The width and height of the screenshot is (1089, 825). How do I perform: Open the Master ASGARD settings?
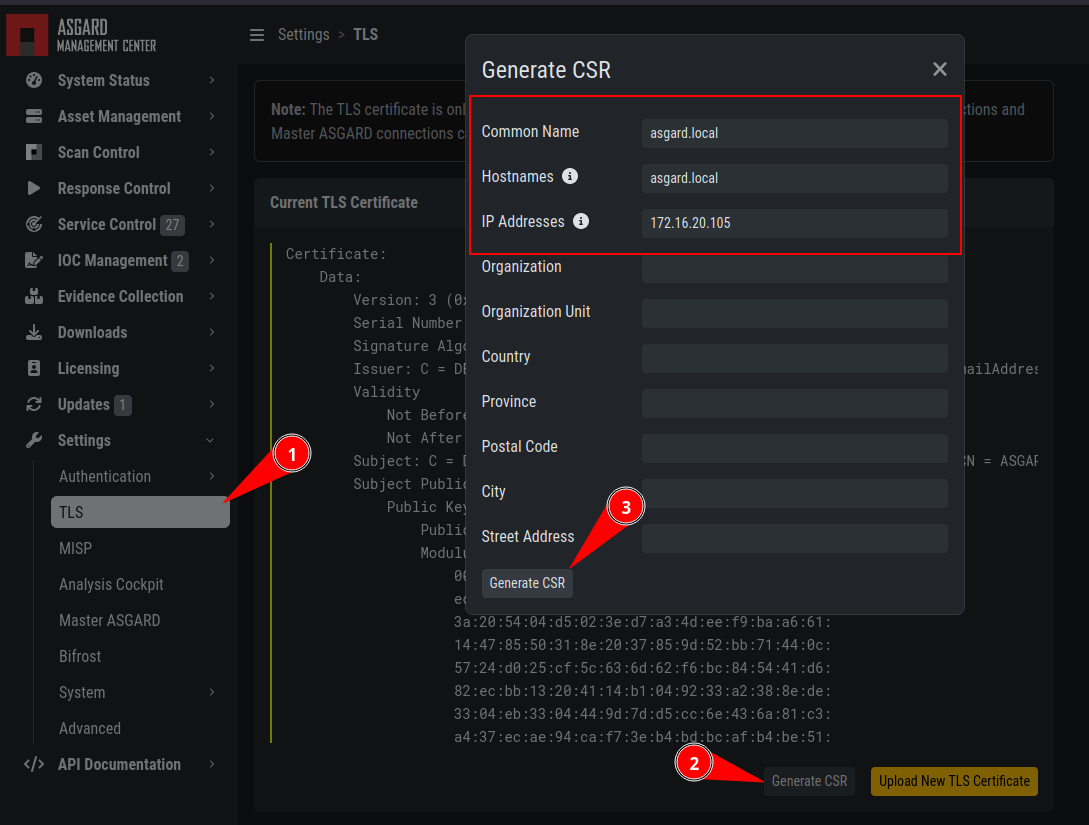(x=110, y=620)
